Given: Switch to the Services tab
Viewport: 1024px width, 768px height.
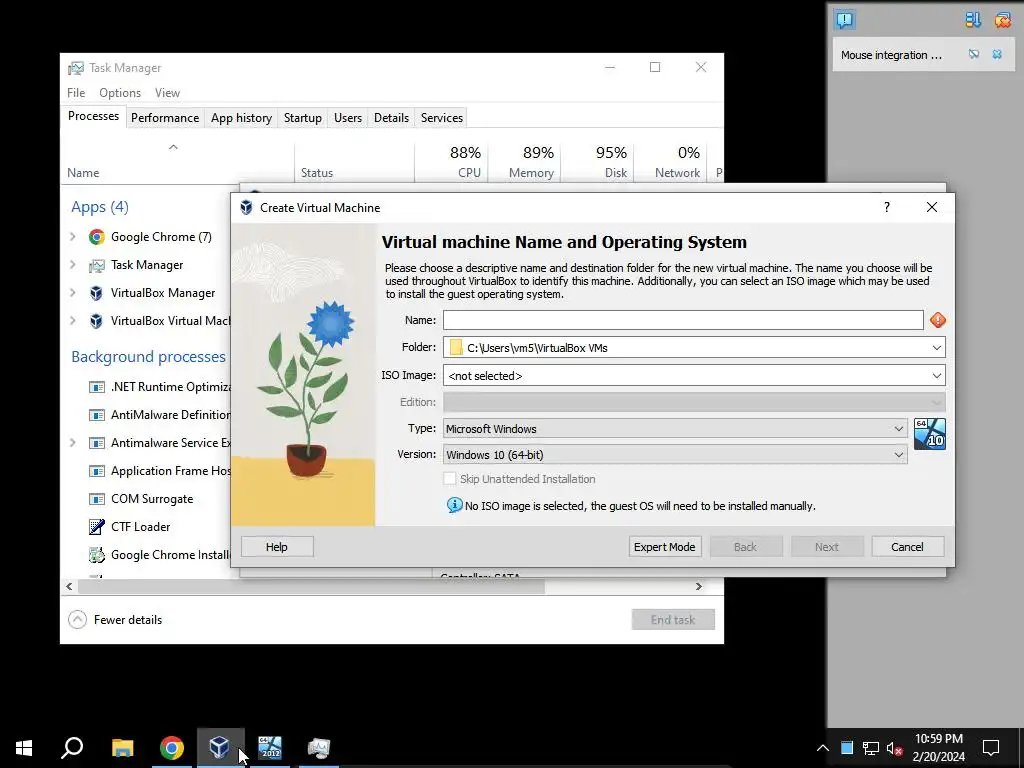Looking at the screenshot, I should (x=441, y=118).
